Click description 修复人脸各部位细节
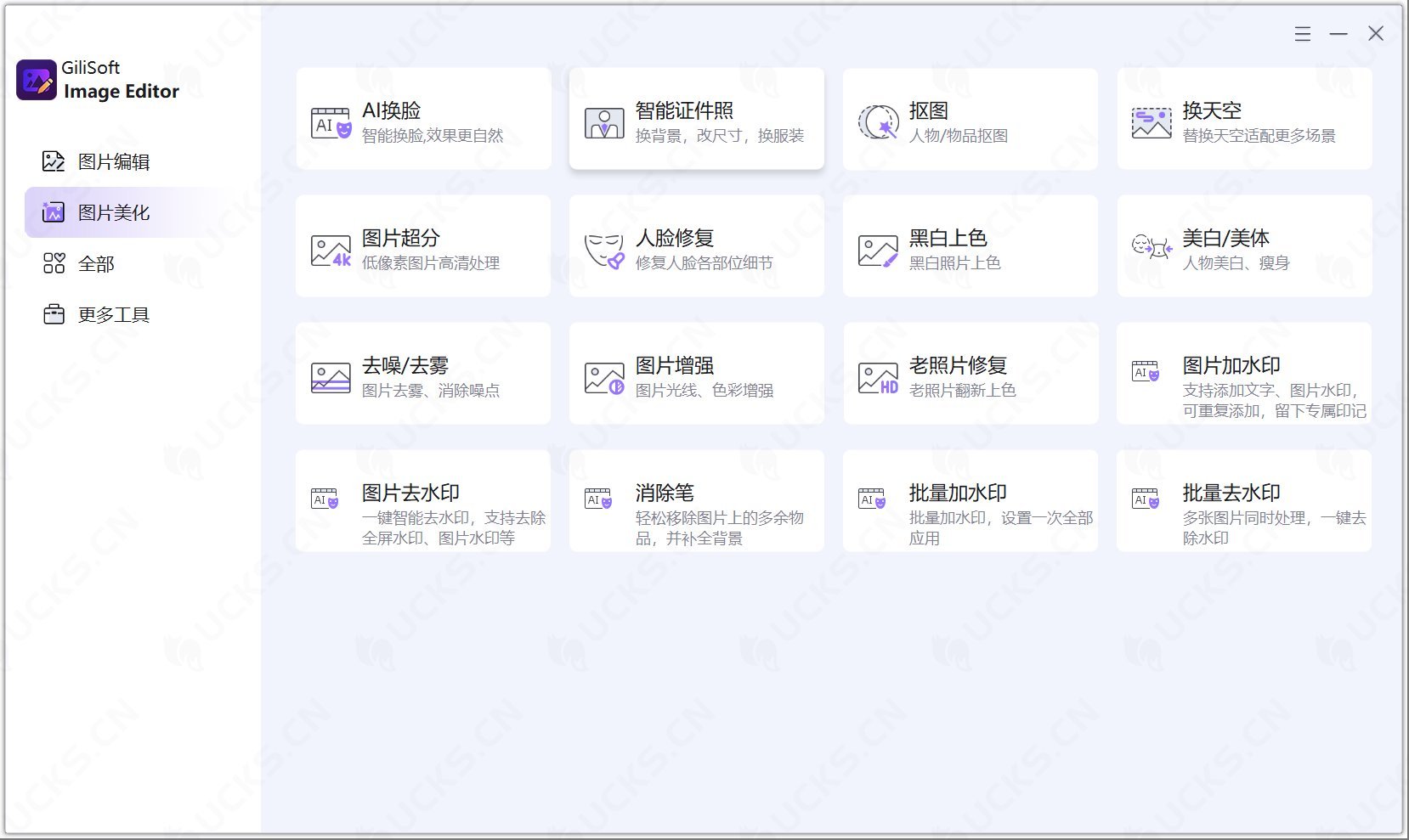Viewport: 1409px width, 840px height. (x=704, y=263)
